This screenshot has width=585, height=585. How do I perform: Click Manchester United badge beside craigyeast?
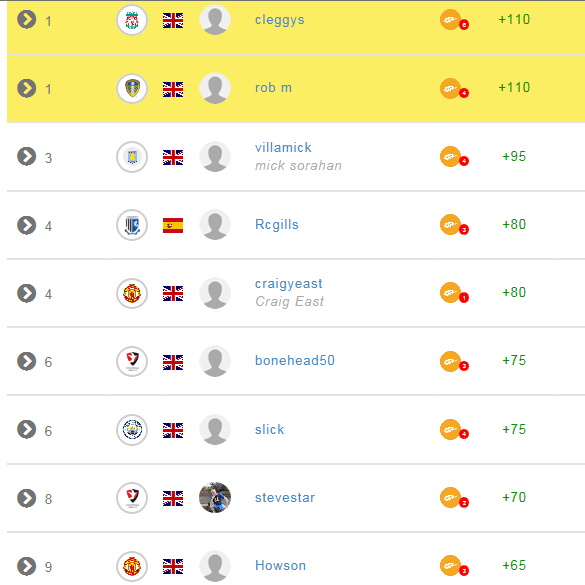pos(132,293)
